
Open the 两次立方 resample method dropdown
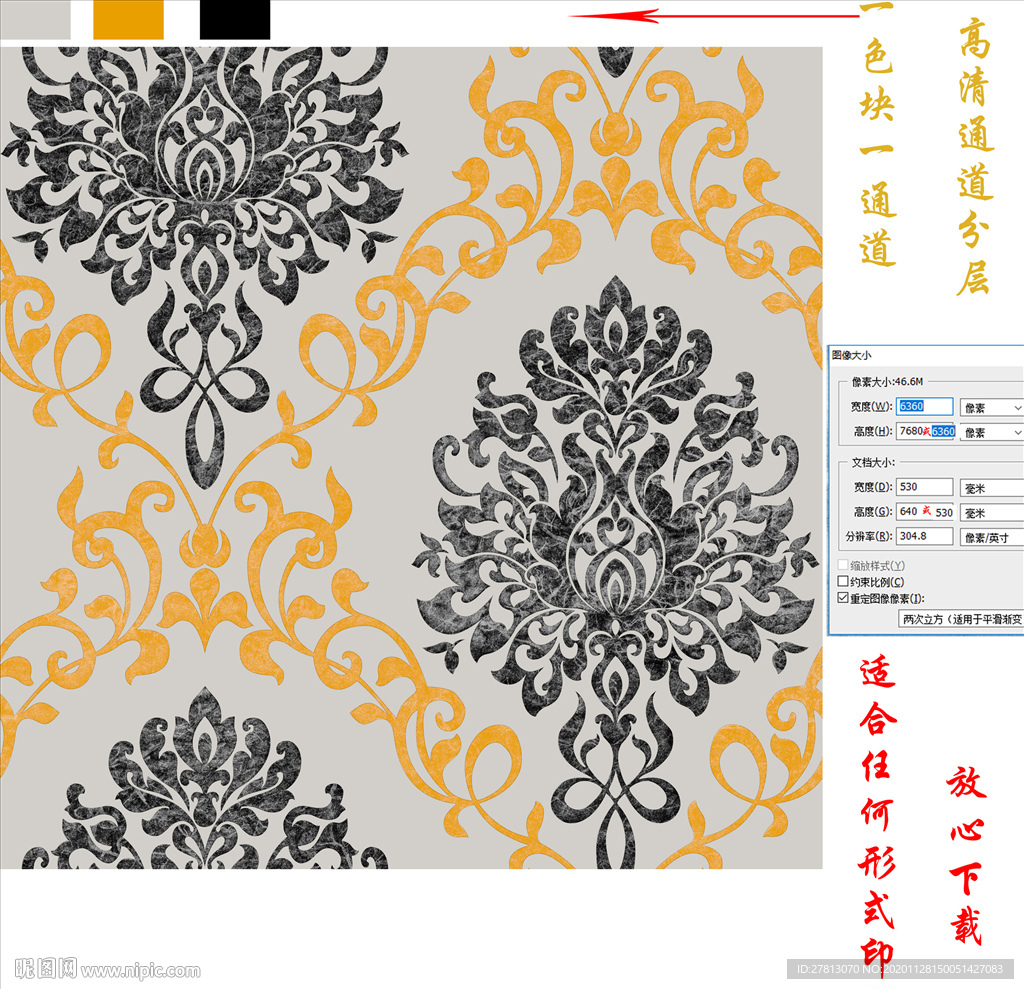961,619
